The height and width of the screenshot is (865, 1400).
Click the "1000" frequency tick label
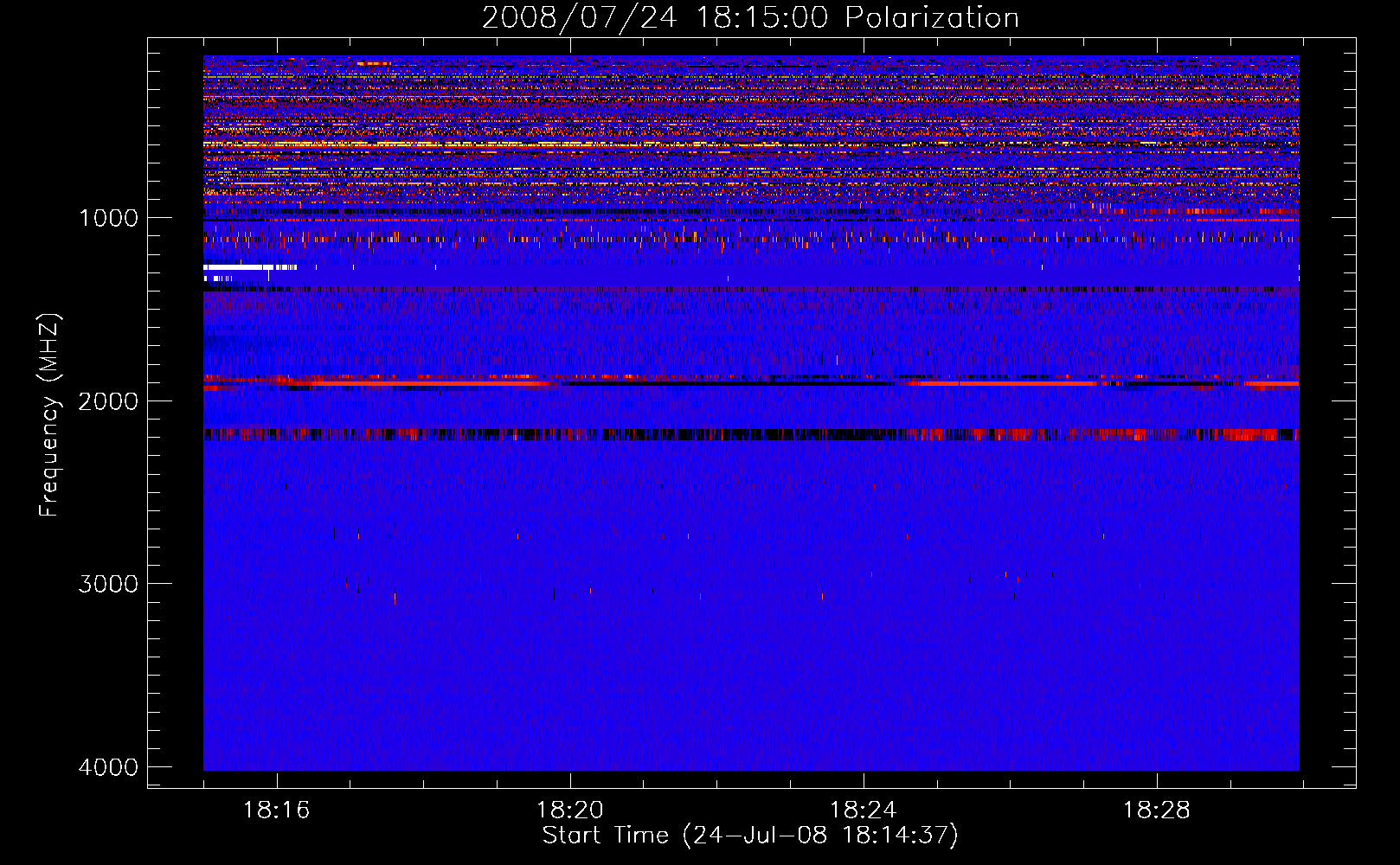(x=108, y=218)
